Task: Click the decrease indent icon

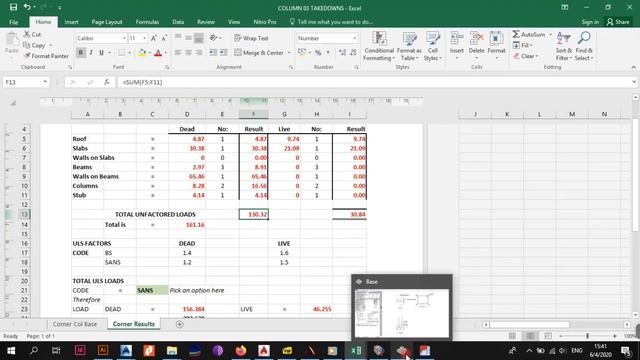Action: pyautogui.click(x=213, y=53)
